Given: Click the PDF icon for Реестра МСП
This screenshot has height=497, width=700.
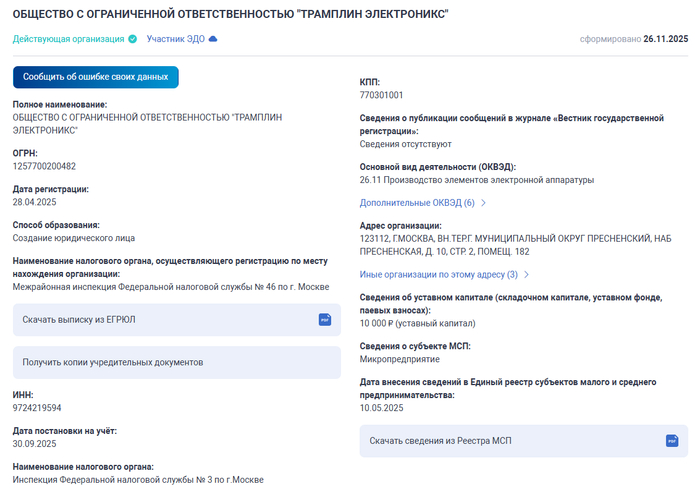Looking at the screenshot, I should pos(671,441).
